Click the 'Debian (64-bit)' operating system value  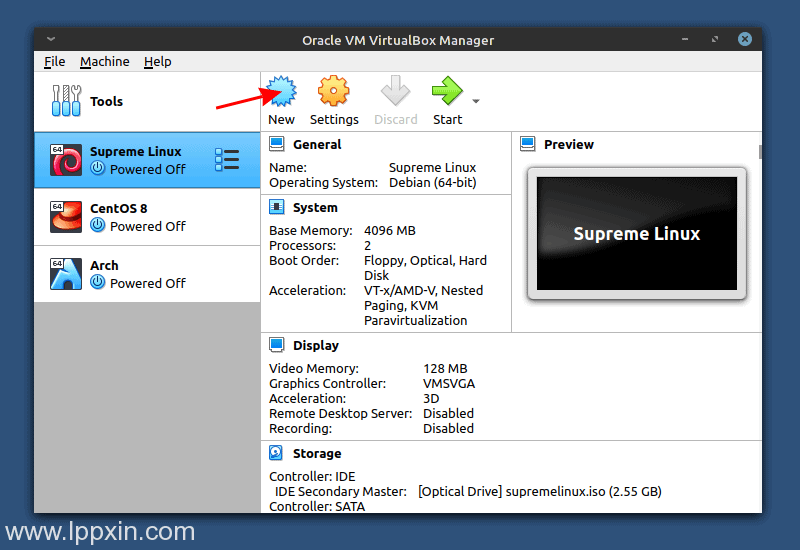click(433, 182)
